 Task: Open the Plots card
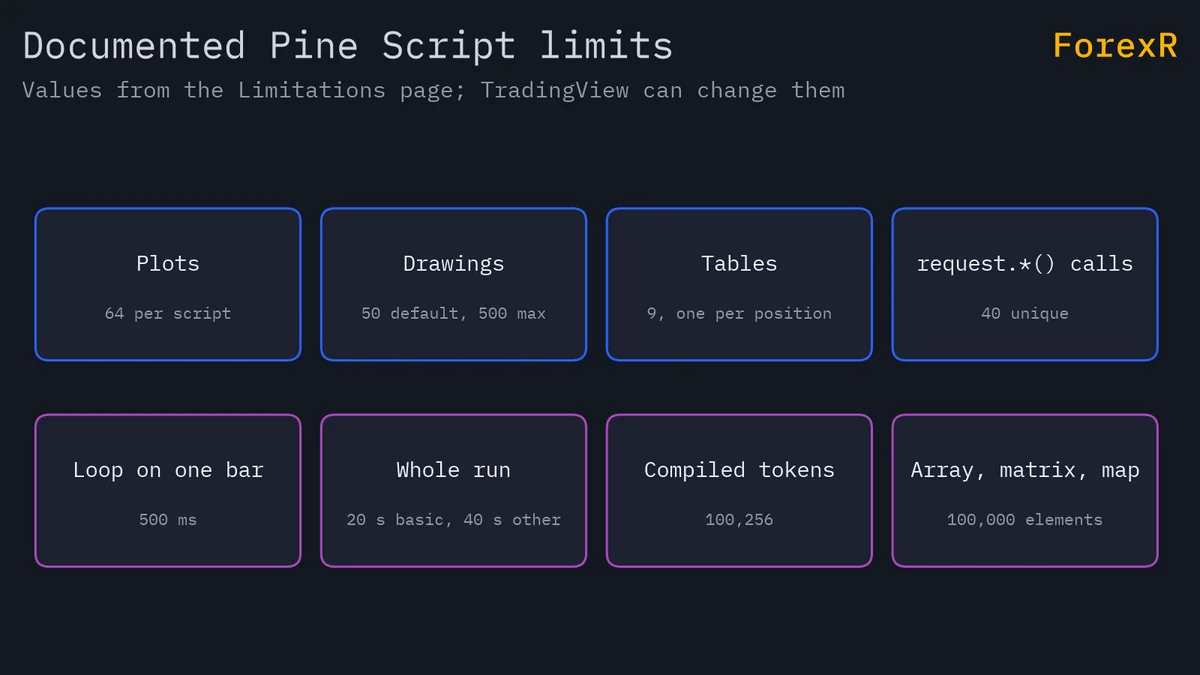tap(168, 284)
